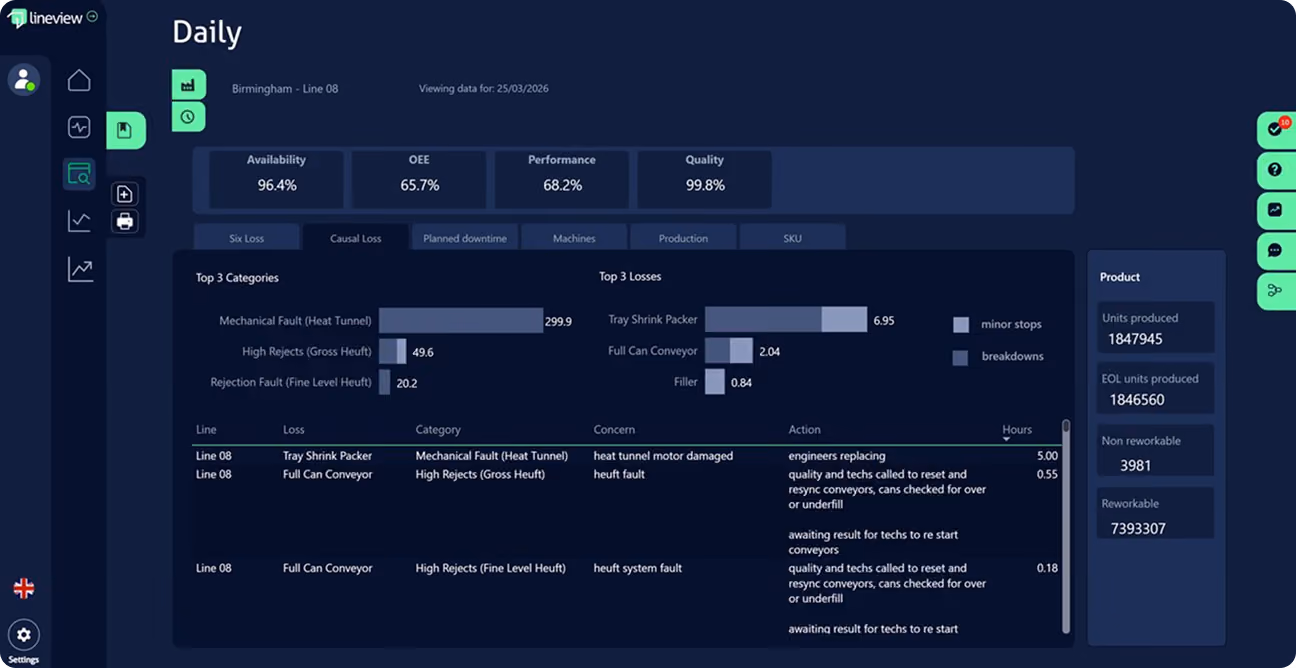Switch to the Six Loss tab
Image resolution: width=1296 pixels, height=668 pixels.
click(x=246, y=238)
